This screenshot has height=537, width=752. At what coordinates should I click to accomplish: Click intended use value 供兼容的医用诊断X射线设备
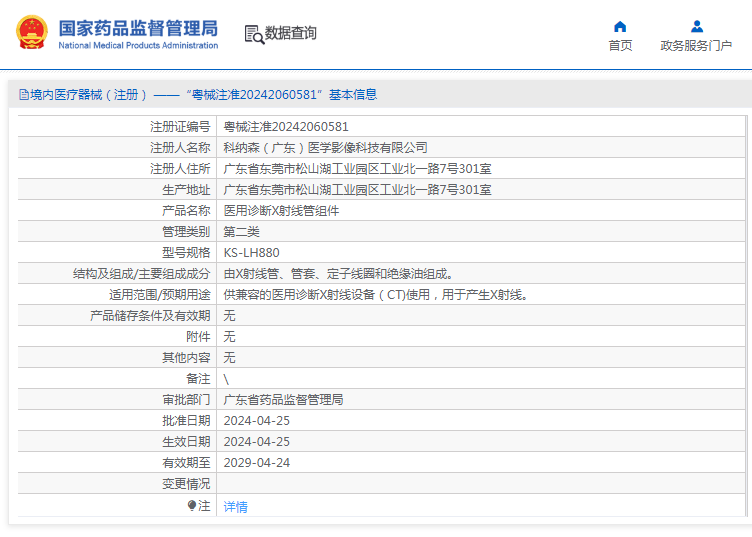tap(376, 295)
